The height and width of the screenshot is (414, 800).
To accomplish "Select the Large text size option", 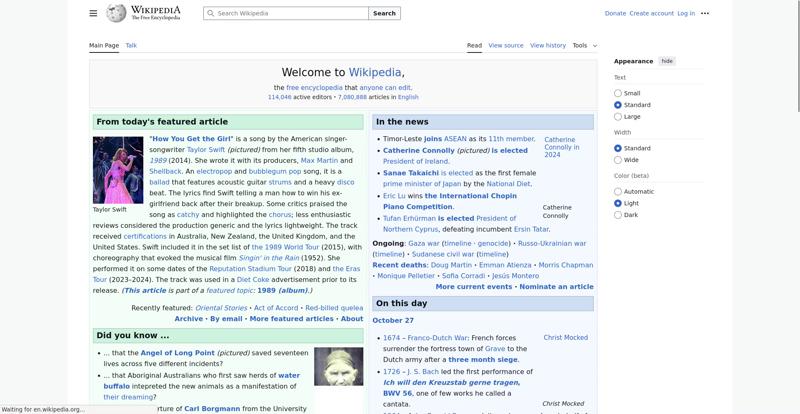I will tap(618, 117).
